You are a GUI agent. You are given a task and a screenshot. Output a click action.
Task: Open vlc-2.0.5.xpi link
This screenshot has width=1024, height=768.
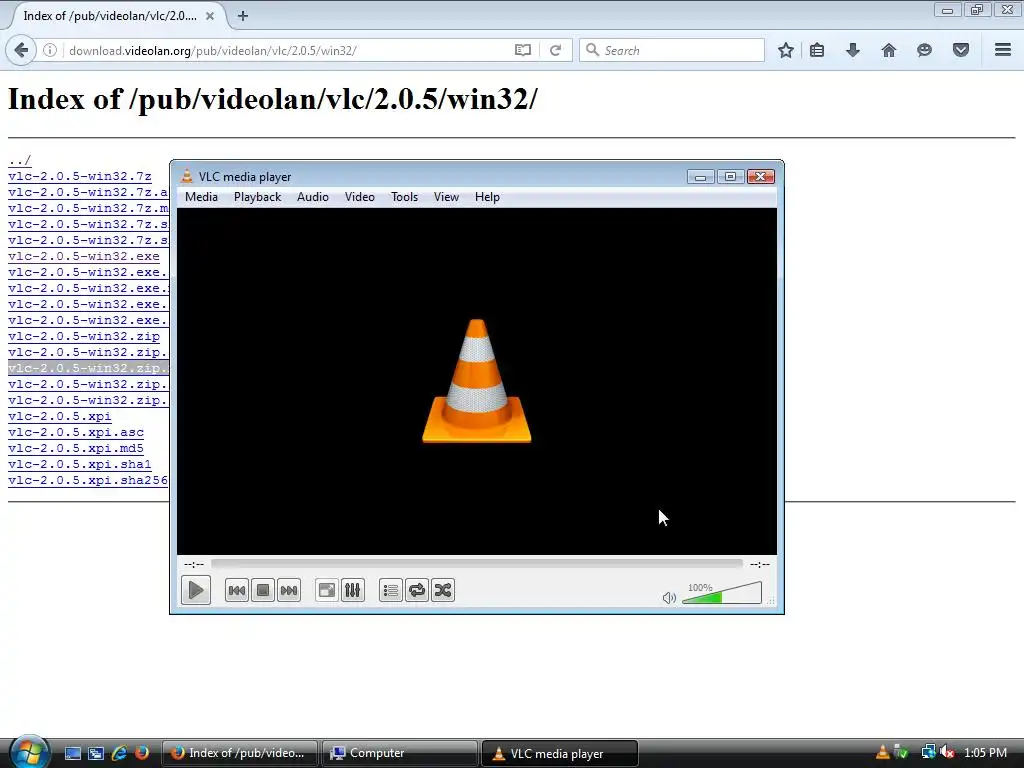tap(59, 416)
